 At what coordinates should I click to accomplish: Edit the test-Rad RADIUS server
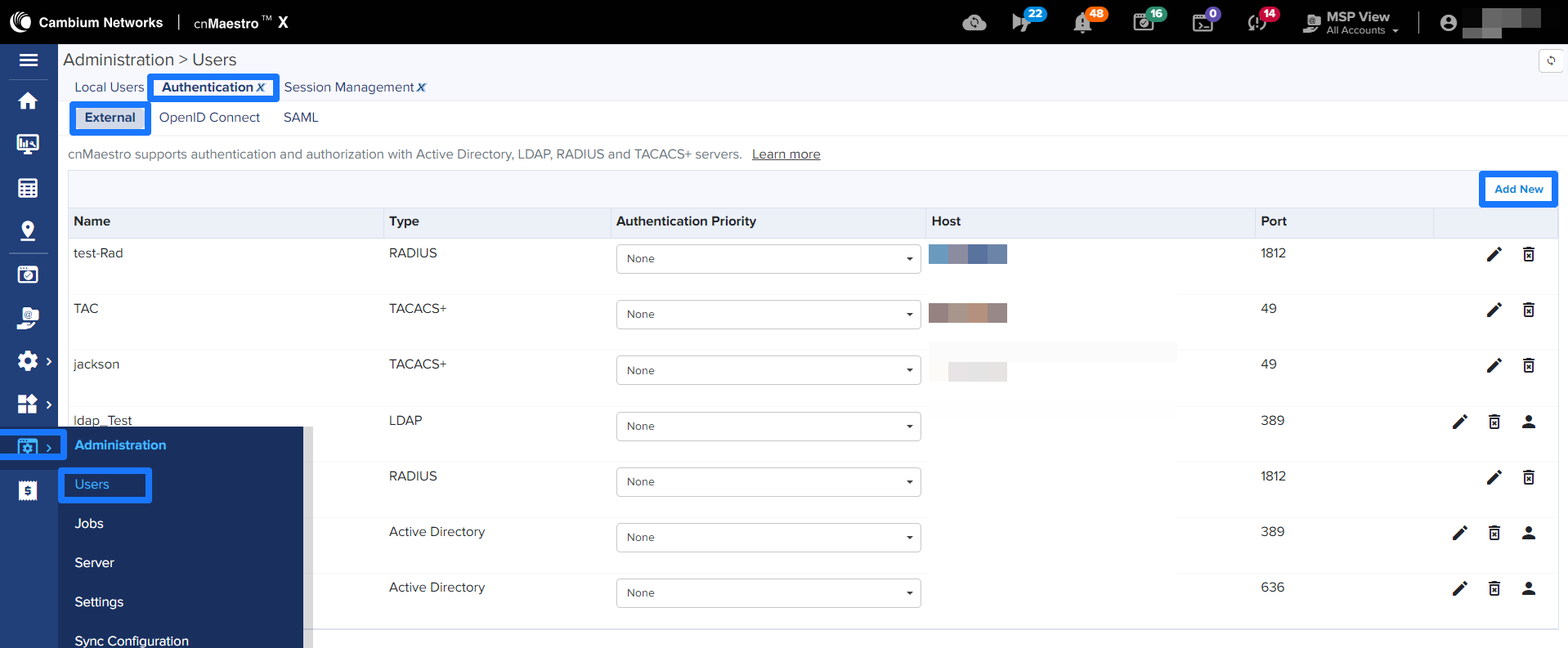(x=1494, y=254)
